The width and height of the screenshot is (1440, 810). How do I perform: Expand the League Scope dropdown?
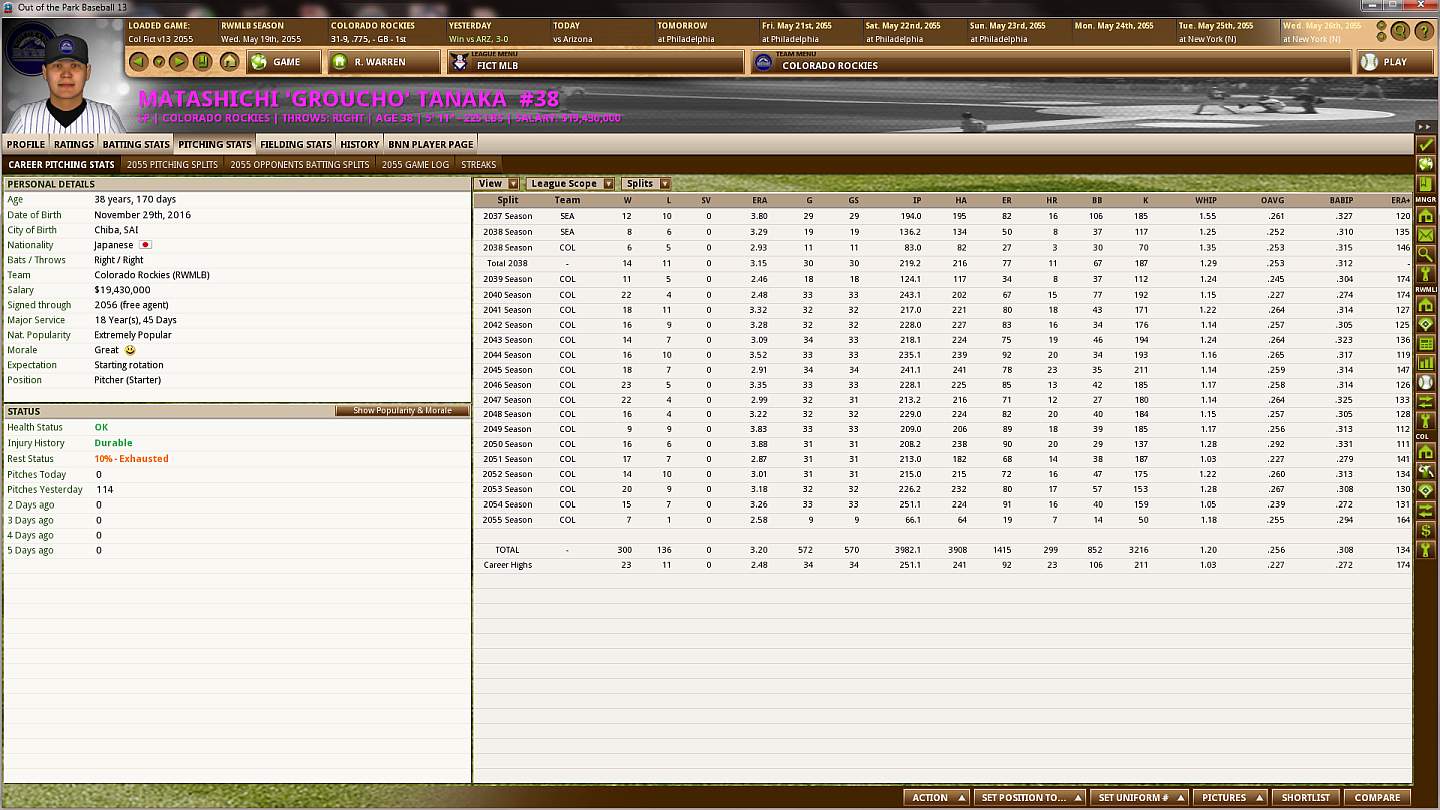coord(570,184)
